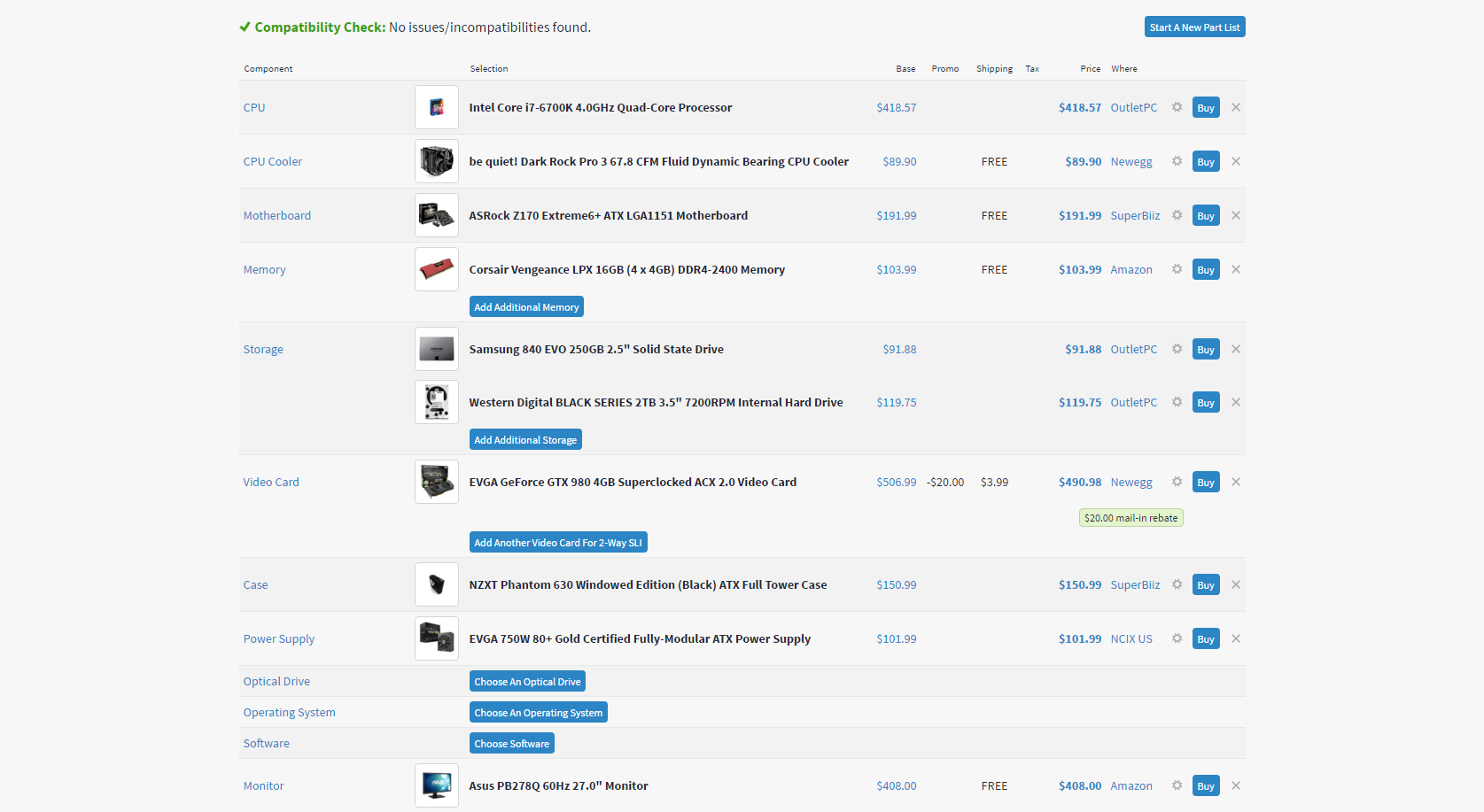Click Start A New Part List button
1484x812 pixels.
pos(1194,27)
